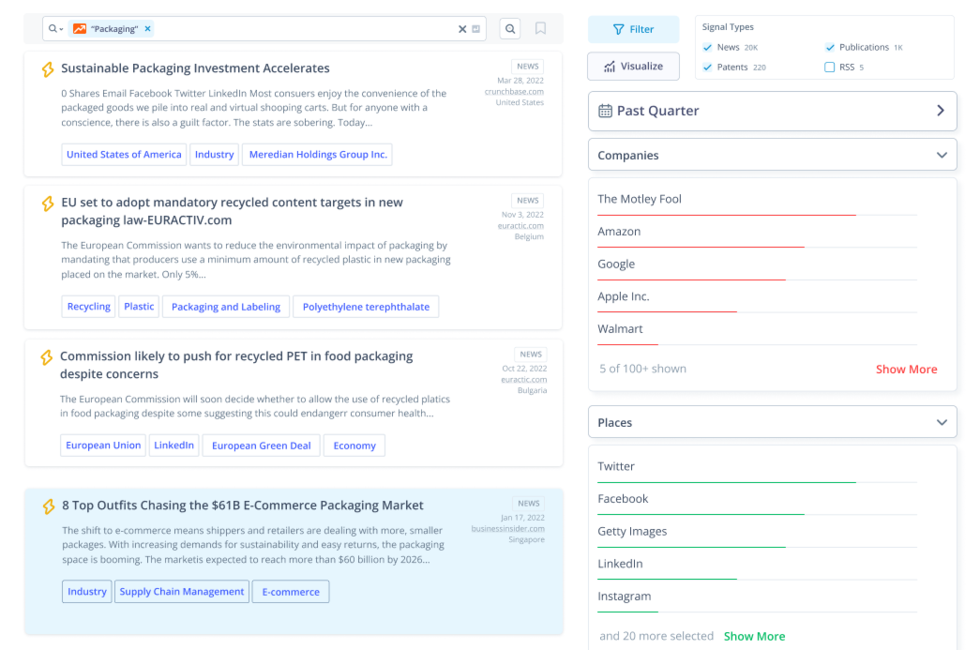Click the orange trend icon in search chip
Screen dimensions: 980x650
[x=80, y=29]
